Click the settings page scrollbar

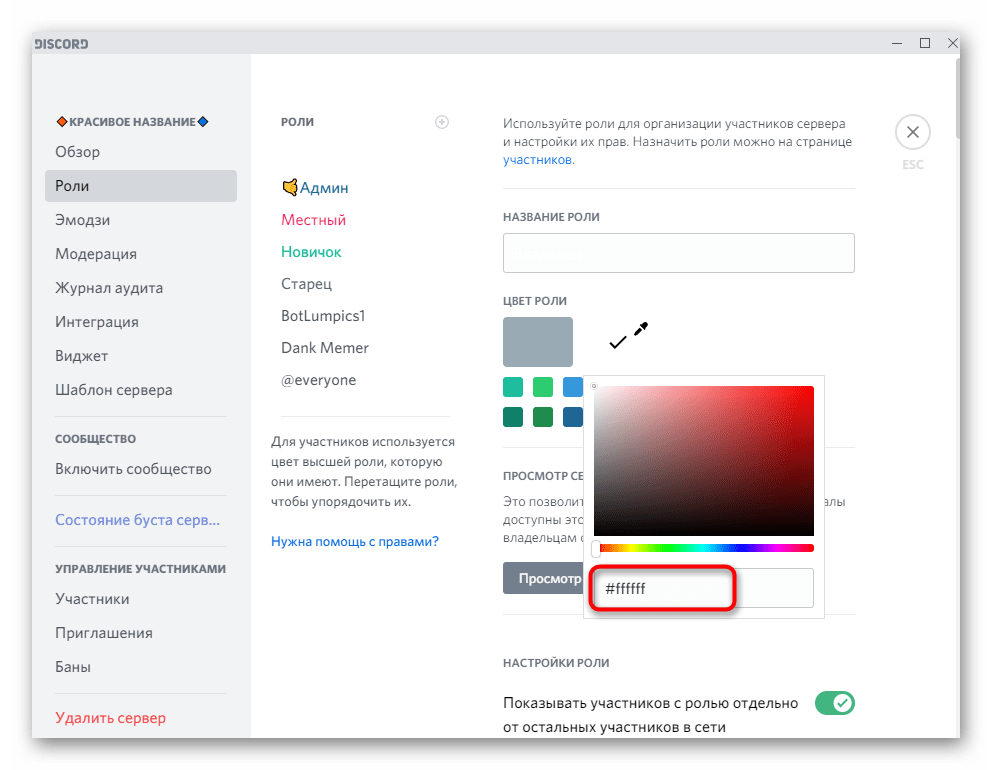(958, 98)
